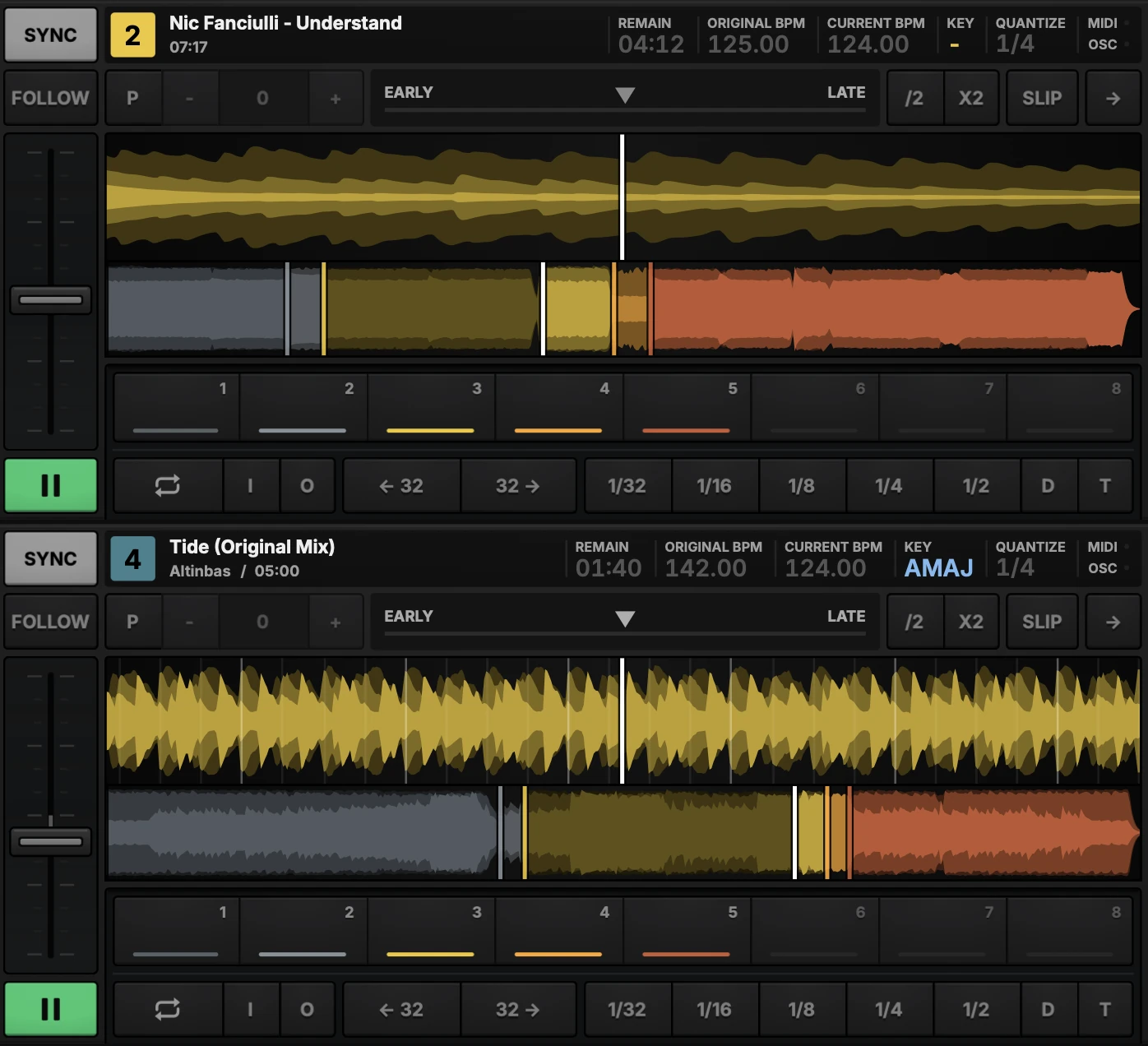Viewport: 1148px width, 1046px height.
Task: Select 1/4 loop size on deck 4
Action: click(x=889, y=1010)
